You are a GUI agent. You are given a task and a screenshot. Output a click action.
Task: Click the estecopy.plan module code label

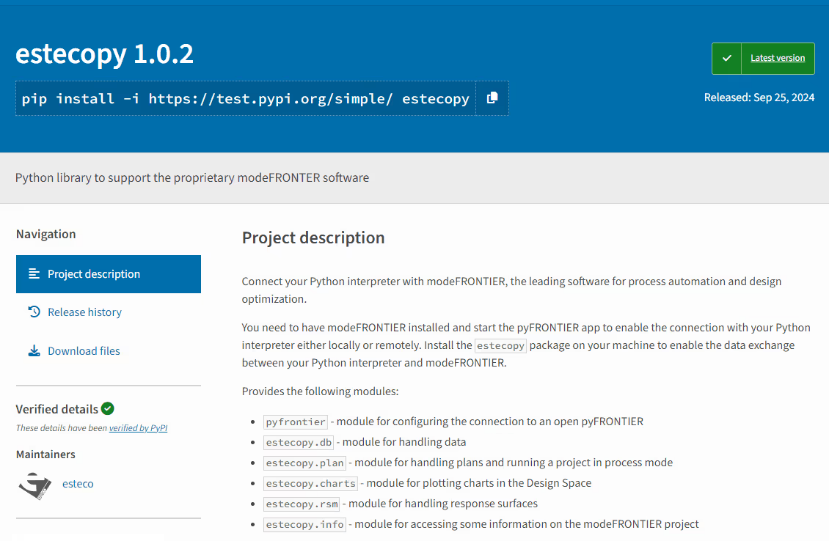click(x=304, y=463)
